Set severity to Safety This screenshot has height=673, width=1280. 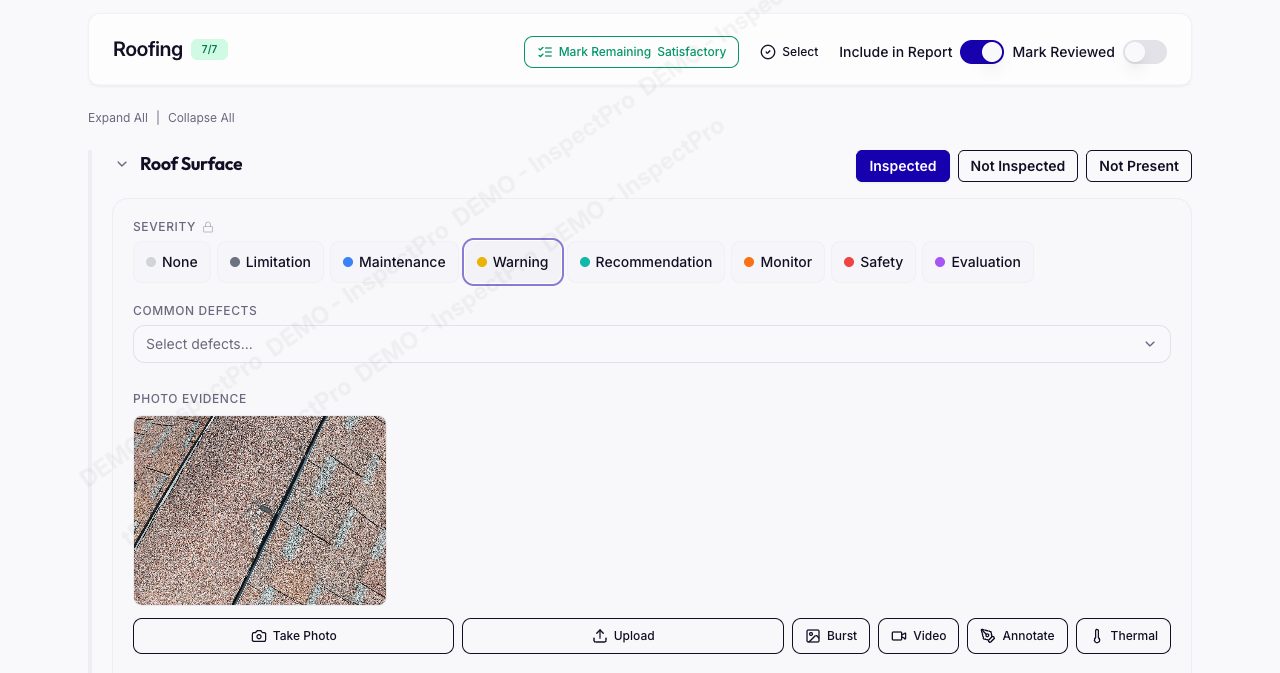873,262
